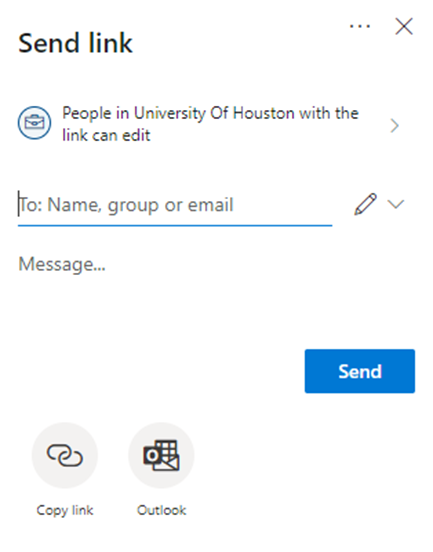This screenshot has width=433, height=552.
Task: Click the Outlook envelope icon
Action: point(162,455)
